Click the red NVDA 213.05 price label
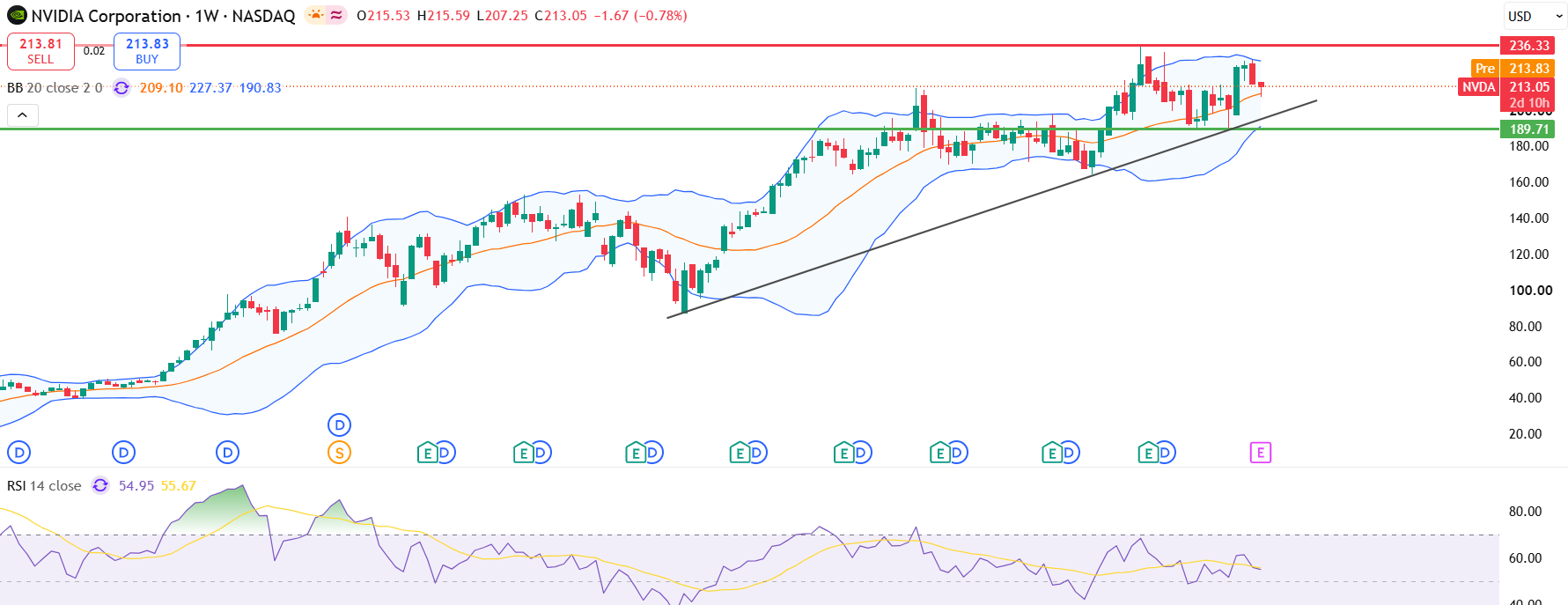 click(x=1507, y=86)
